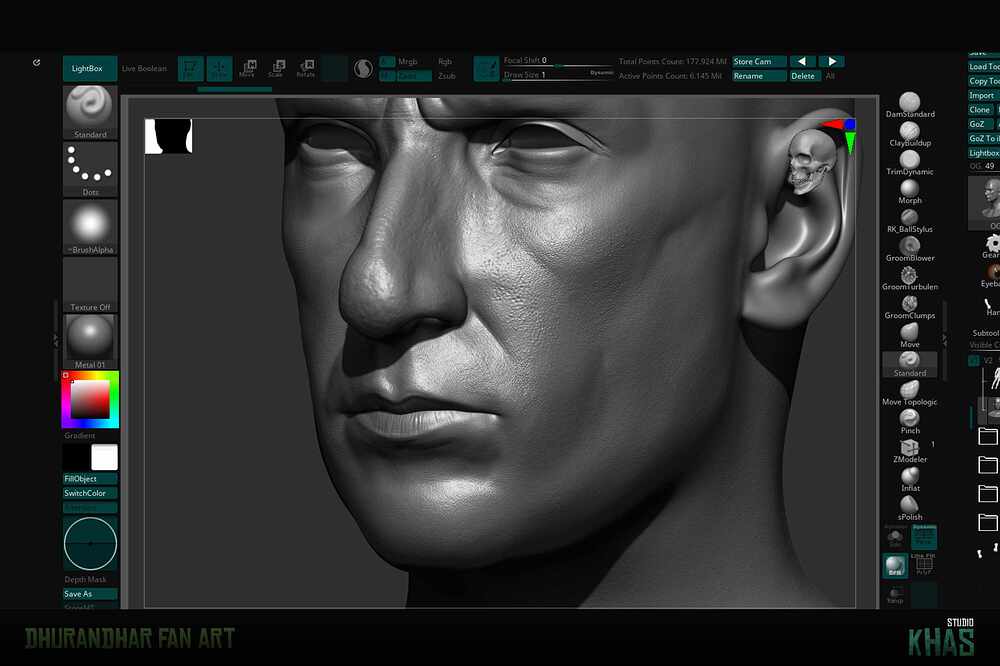Select the Inflat brush
1000x666 pixels.
click(x=910, y=480)
